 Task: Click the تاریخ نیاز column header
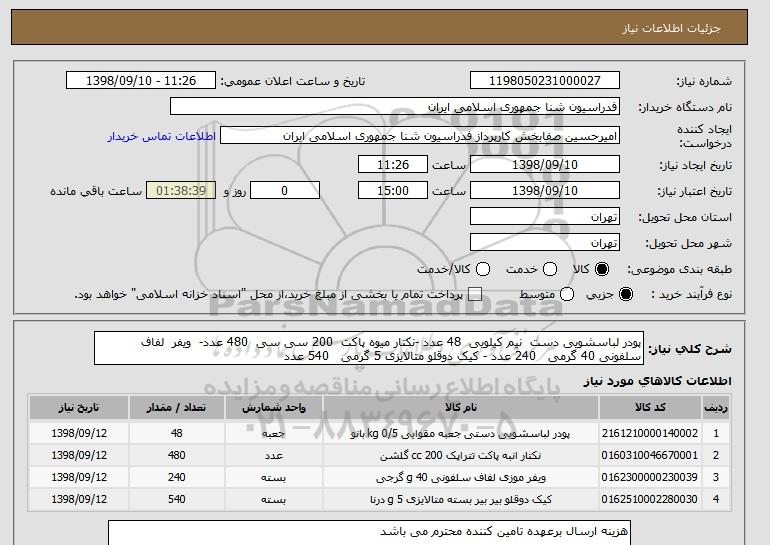pyautogui.click(x=79, y=408)
